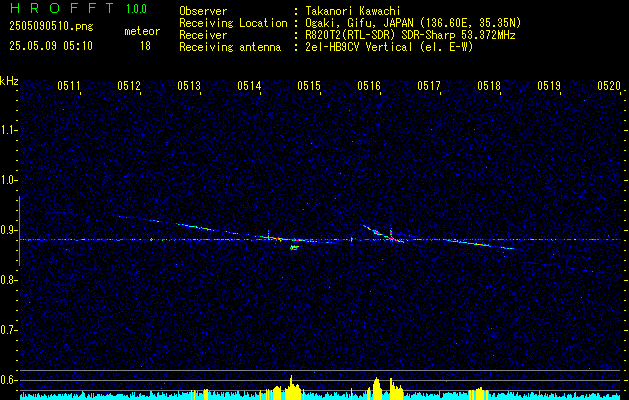Click the meteor label
Screen dimensions: 629x400
(x=142, y=31)
